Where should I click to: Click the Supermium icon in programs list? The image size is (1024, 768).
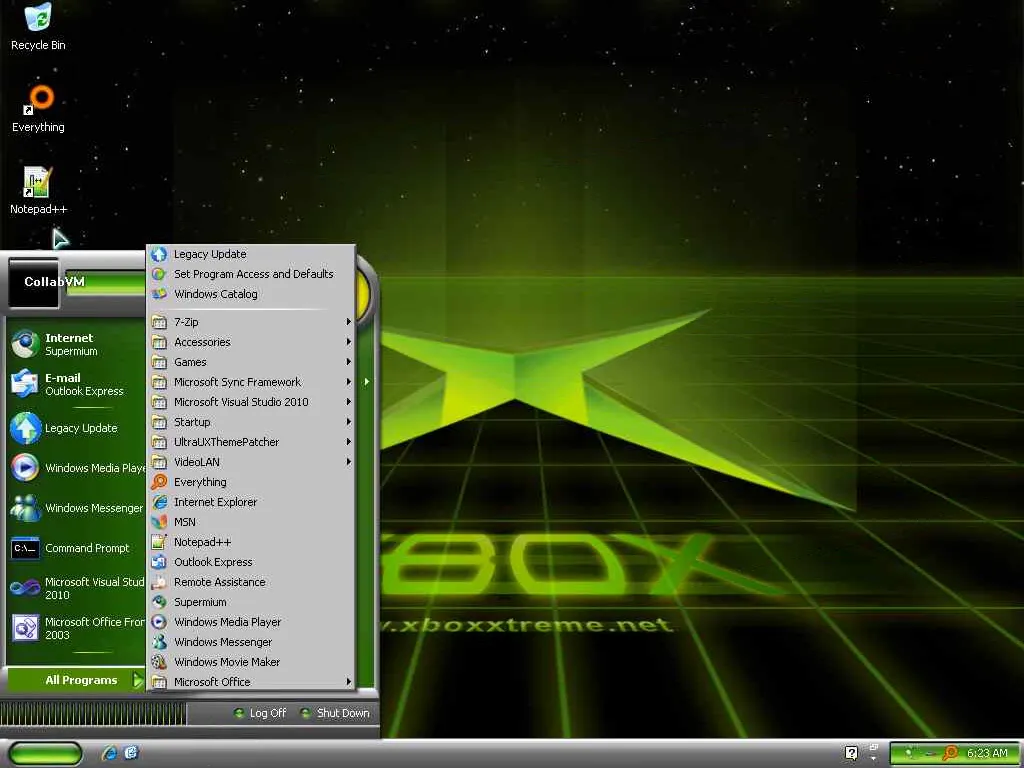pyautogui.click(x=159, y=601)
